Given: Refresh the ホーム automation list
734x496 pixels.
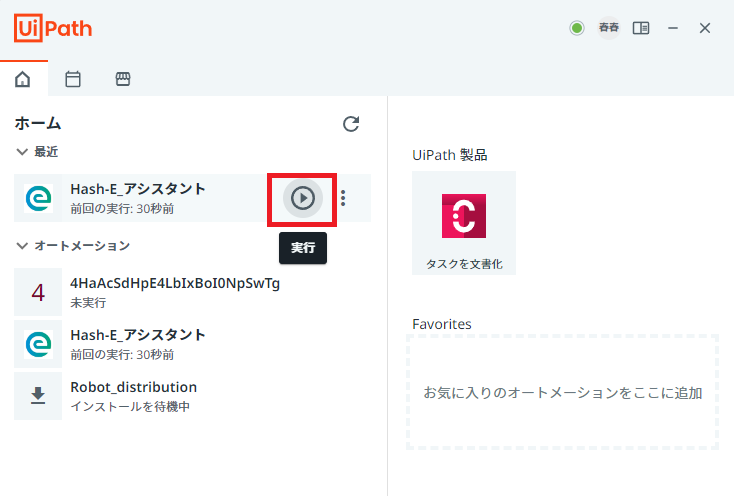Looking at the screenshot, I should pos(351,124).
